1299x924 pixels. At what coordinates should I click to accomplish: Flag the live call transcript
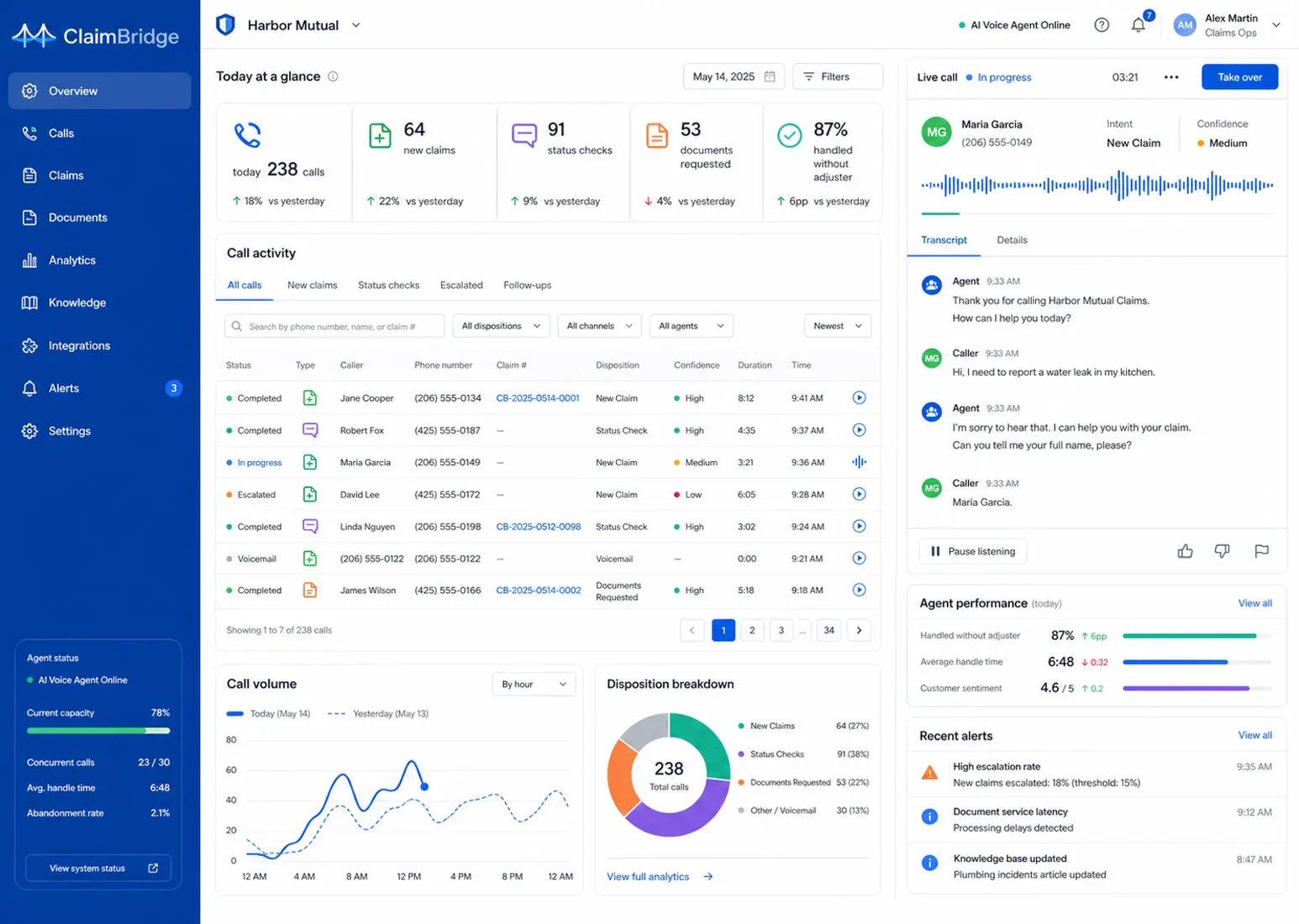click(1261, 551)
